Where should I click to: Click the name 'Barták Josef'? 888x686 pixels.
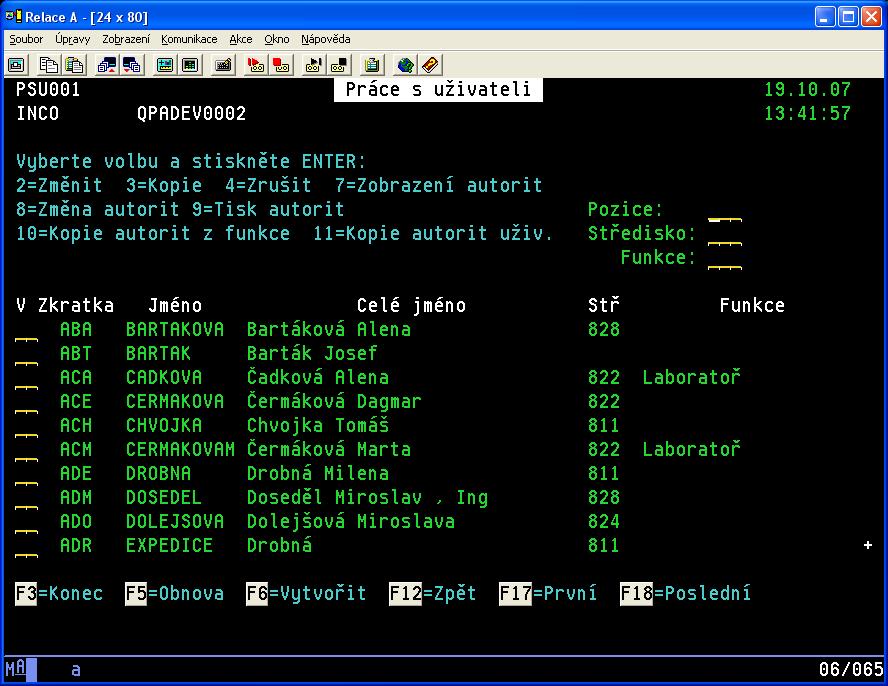[x=312, y=353]
